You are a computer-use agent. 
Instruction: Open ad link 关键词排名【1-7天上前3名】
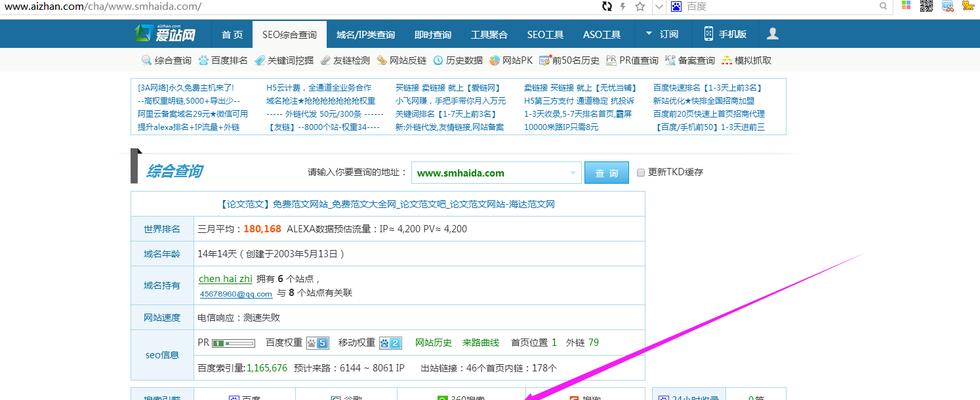point(446,114)
